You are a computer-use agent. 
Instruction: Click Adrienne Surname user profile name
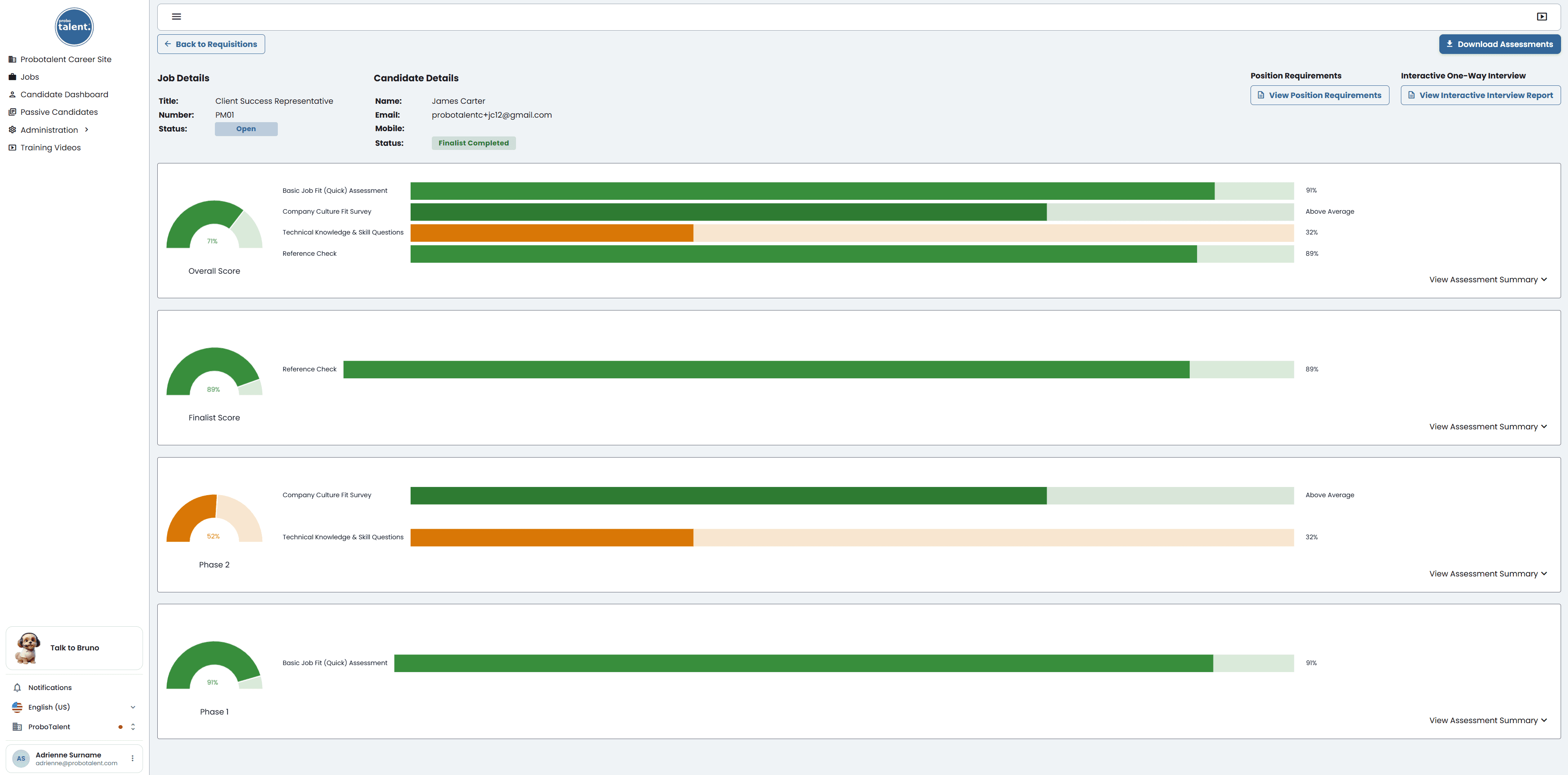(x=68, y=755)
